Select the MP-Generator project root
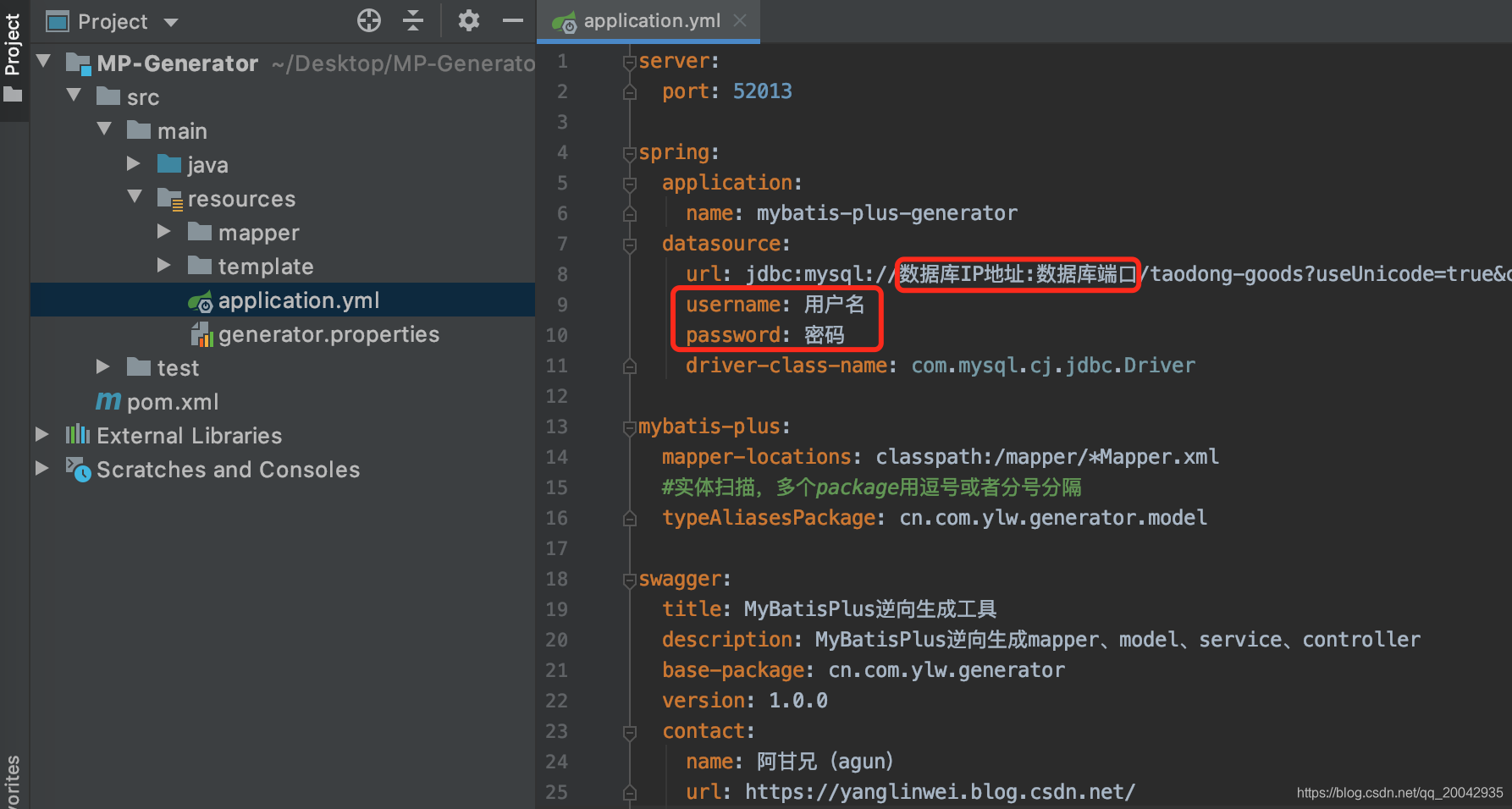1512x809 pixels. pos(177,63)
